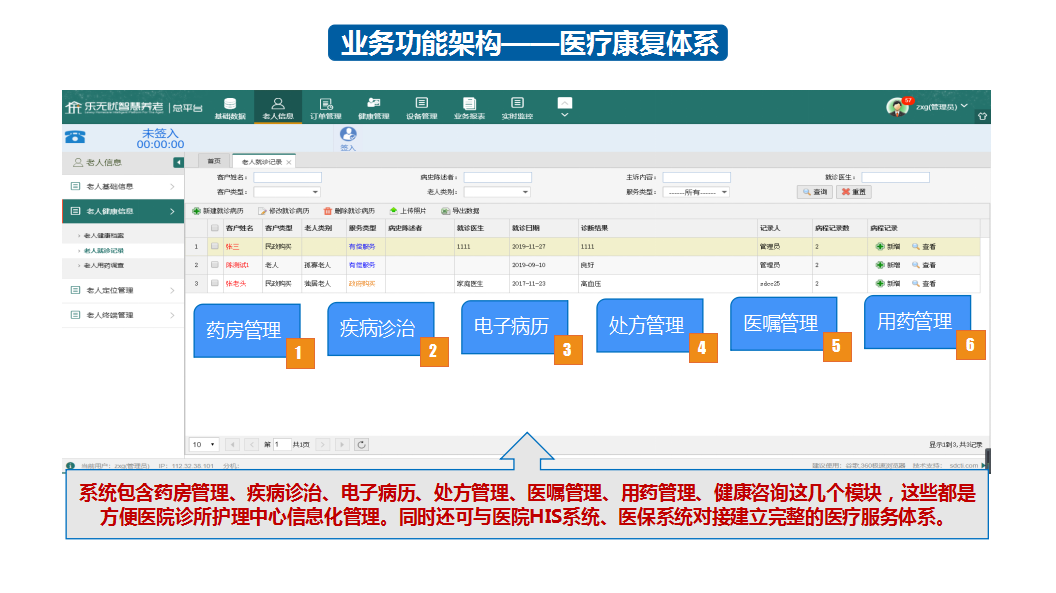
Task: Focus the 就诊医生 input field
Action: (895, 178)
